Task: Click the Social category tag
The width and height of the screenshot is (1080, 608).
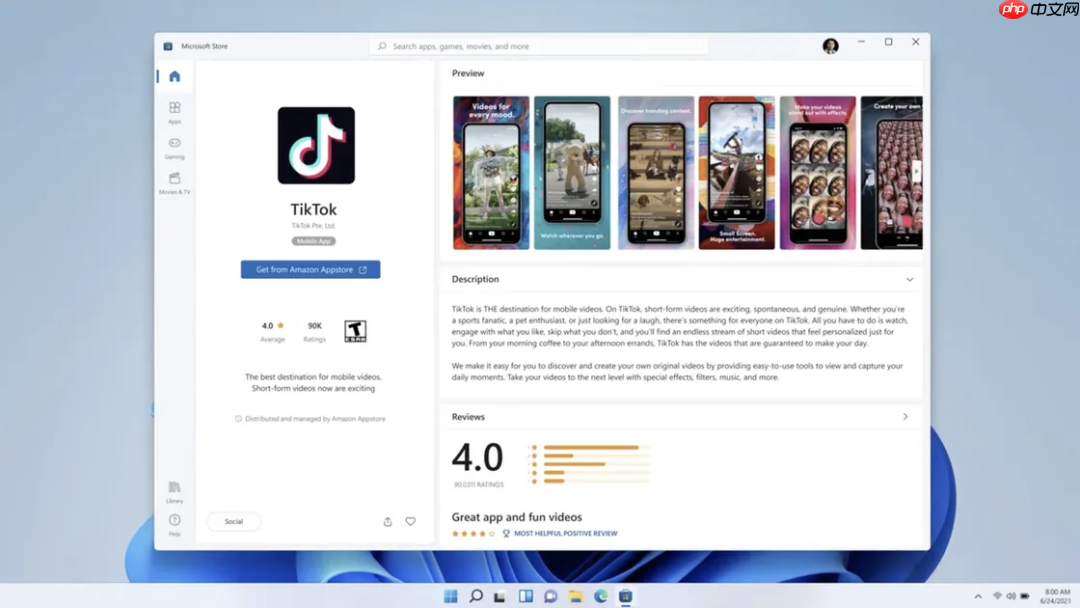Action: 233,521
